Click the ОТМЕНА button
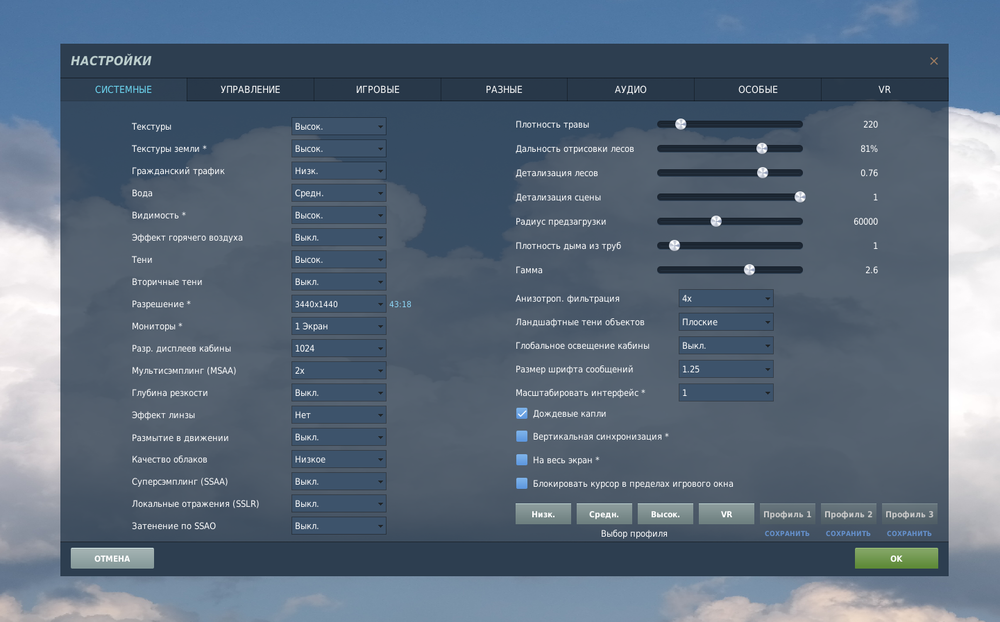The height and width of the screenshot is (622, 1000). coord(112,558)
